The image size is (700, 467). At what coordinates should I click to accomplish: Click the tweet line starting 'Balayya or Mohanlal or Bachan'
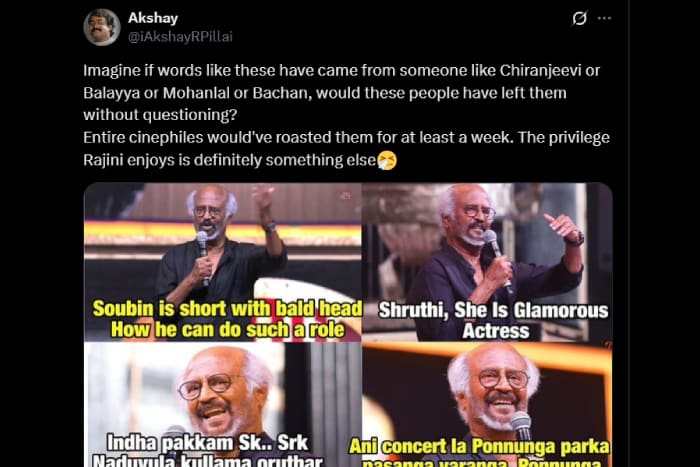pyautogui.click(x=325, y=93)
